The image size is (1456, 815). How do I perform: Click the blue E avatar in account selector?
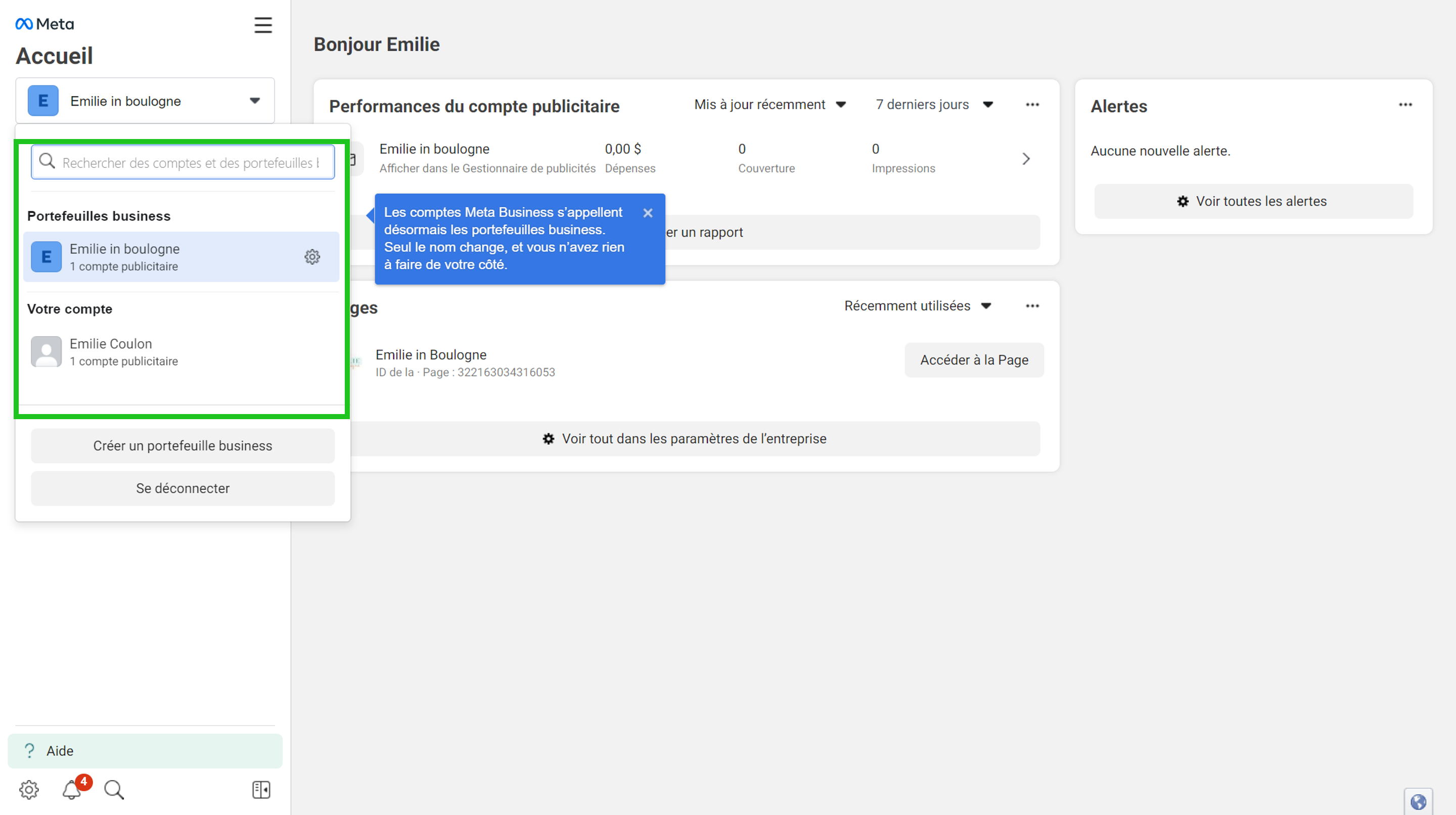tap(43, 101)
